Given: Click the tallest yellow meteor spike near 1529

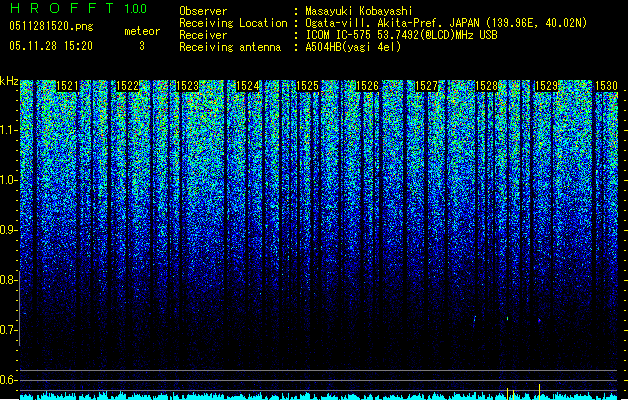Looking at the screenshot, I should pos(539,392).
